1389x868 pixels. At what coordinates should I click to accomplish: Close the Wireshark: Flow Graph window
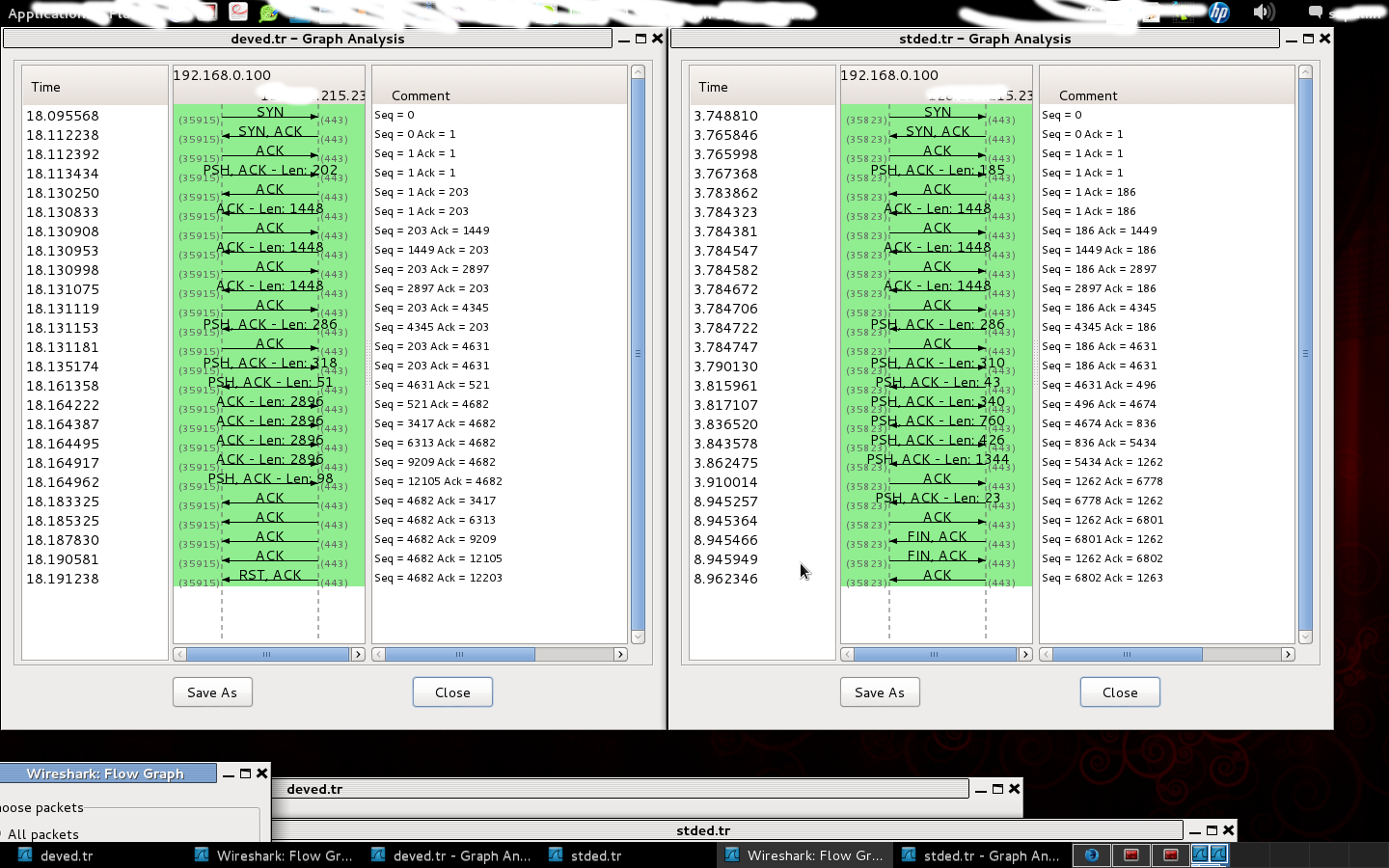pyautogui.click(x=261, y=773)
